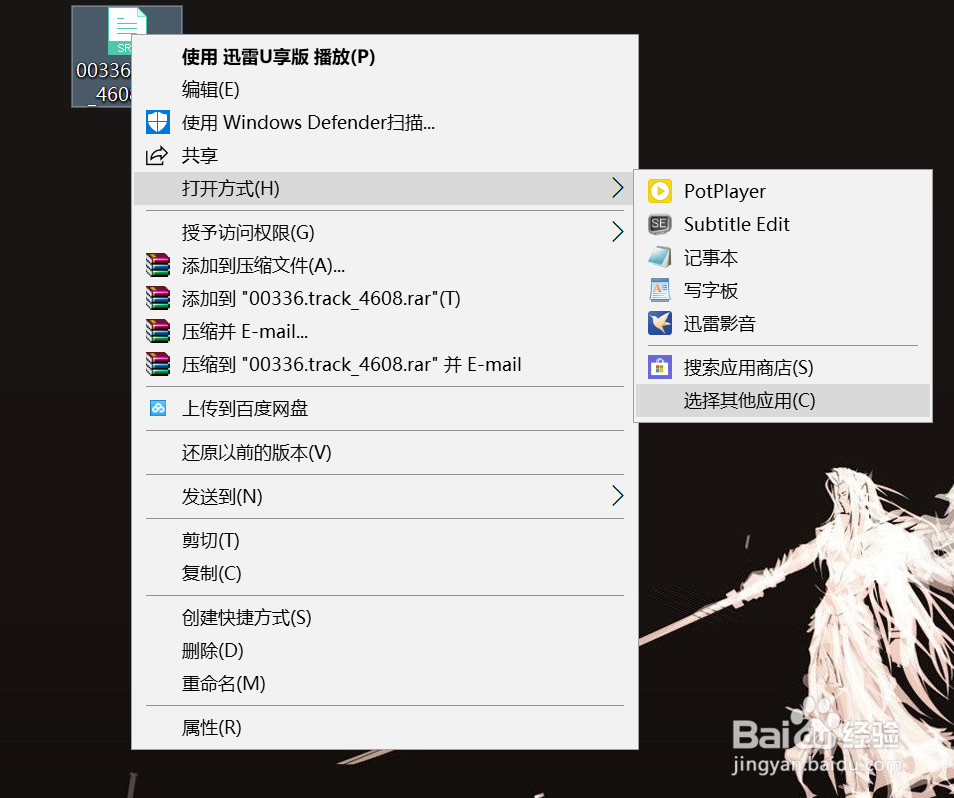Click WinRAR icon beside 压缩并 E-mail...
The height and width of the screenshot is (798, 954).
(158, 331)
